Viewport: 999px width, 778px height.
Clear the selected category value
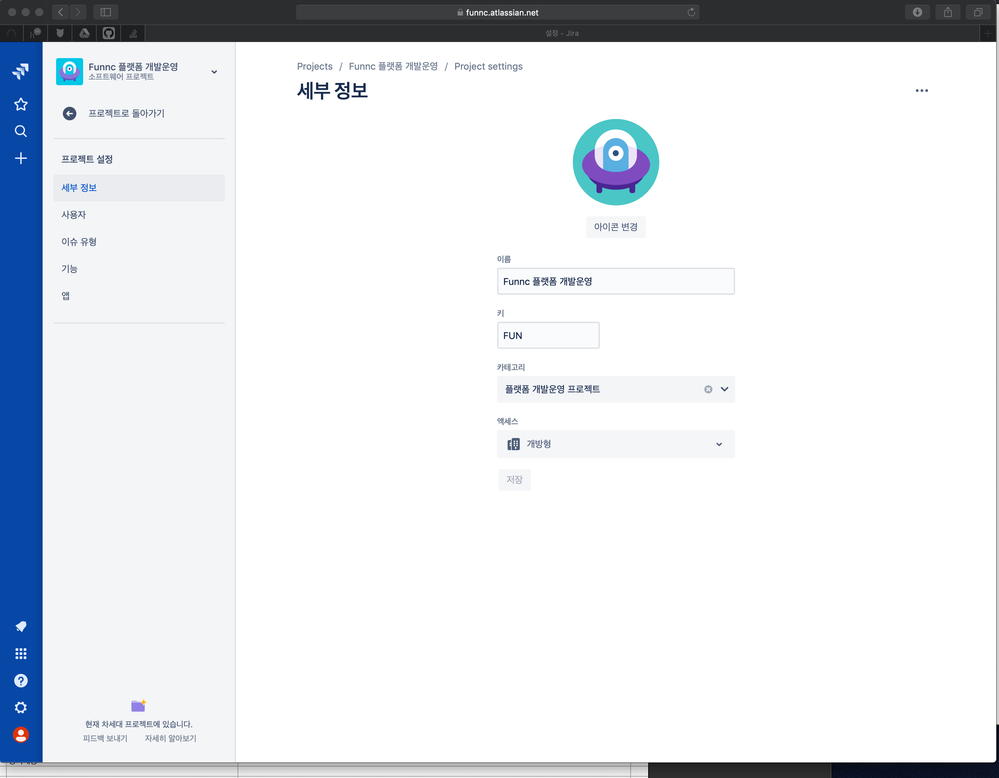708,389
